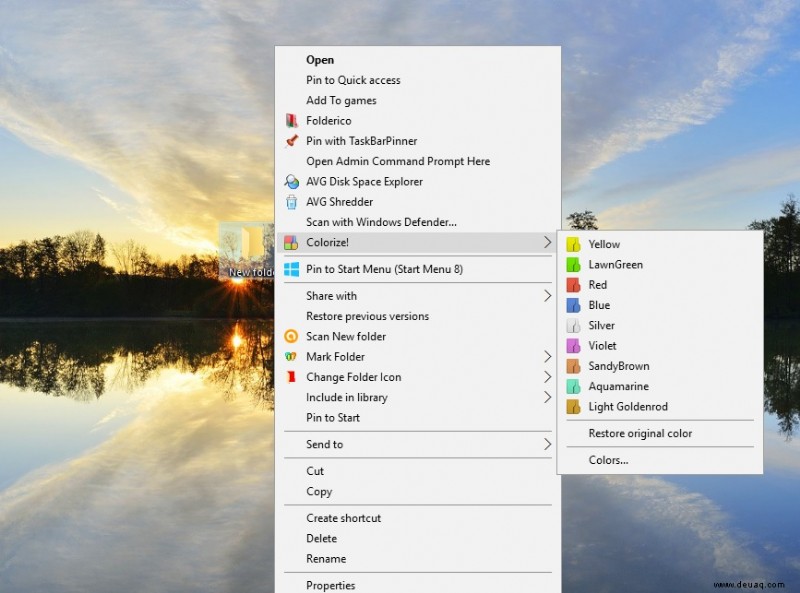The image size is (800, 593).
Task: Pick the LawnGreen folder color swatch
Action: click(x=573, y=265)
